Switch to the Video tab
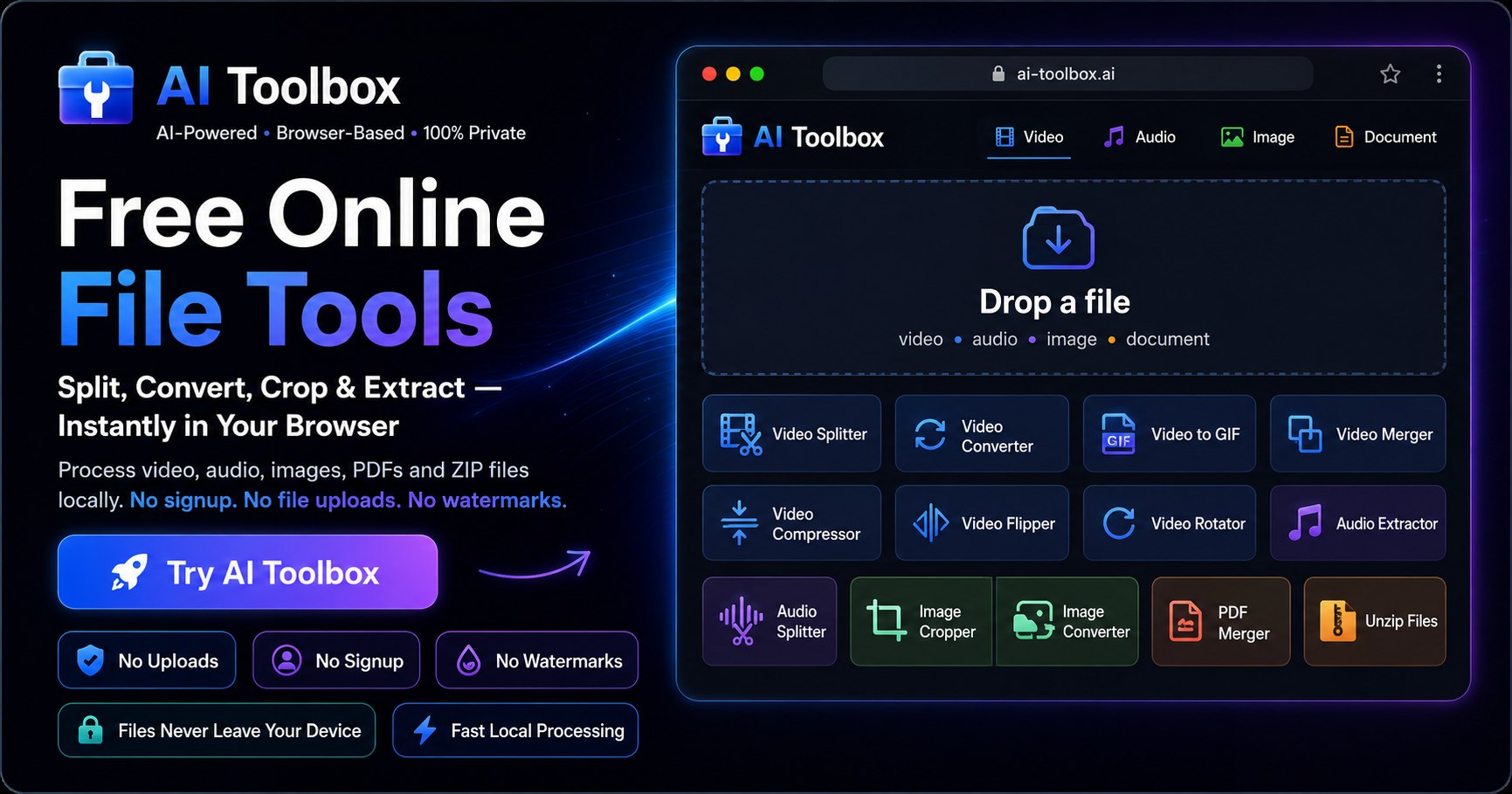The width and height of the screenshot is (1512, 794). coord(1029,137)
